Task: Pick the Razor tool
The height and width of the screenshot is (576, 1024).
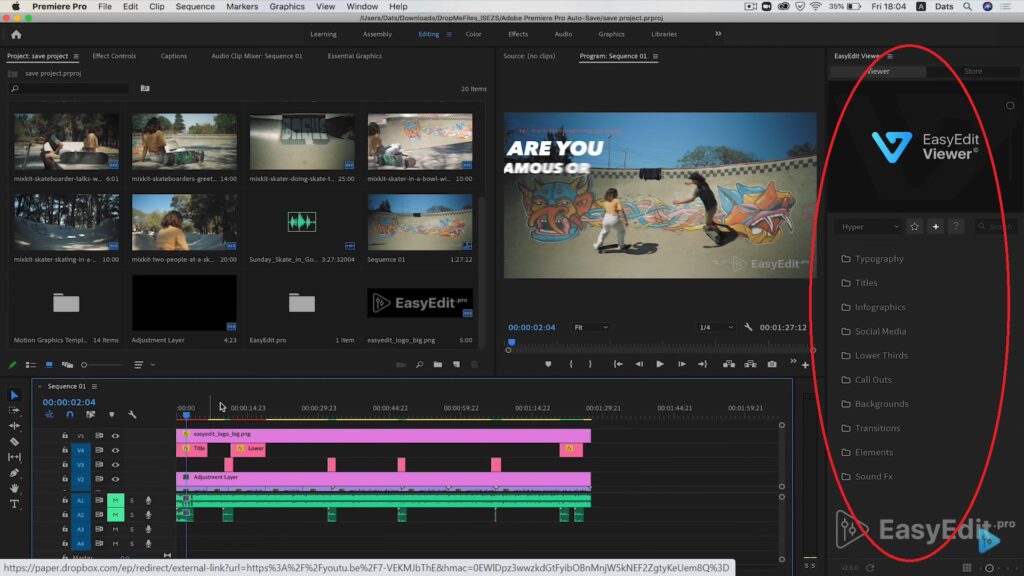Action: pos(14,441)
